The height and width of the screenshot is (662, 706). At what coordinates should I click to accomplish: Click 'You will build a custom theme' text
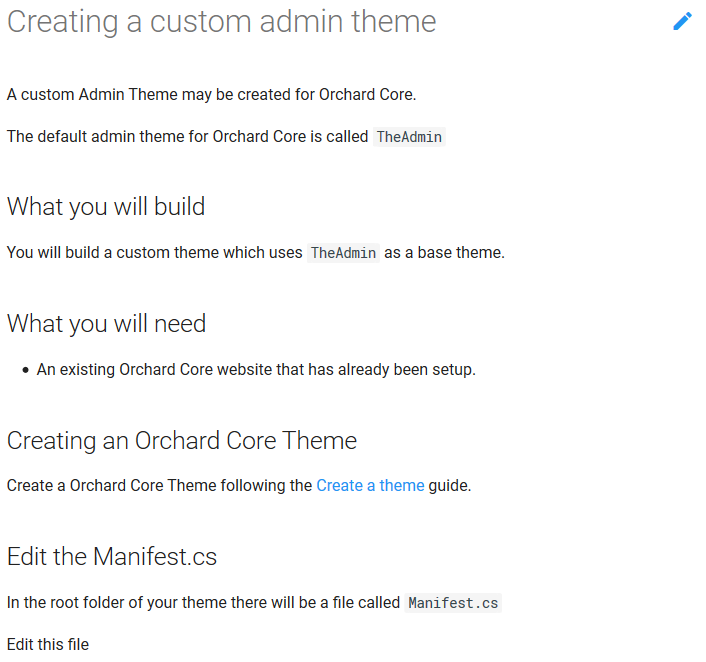click(154, 253)
